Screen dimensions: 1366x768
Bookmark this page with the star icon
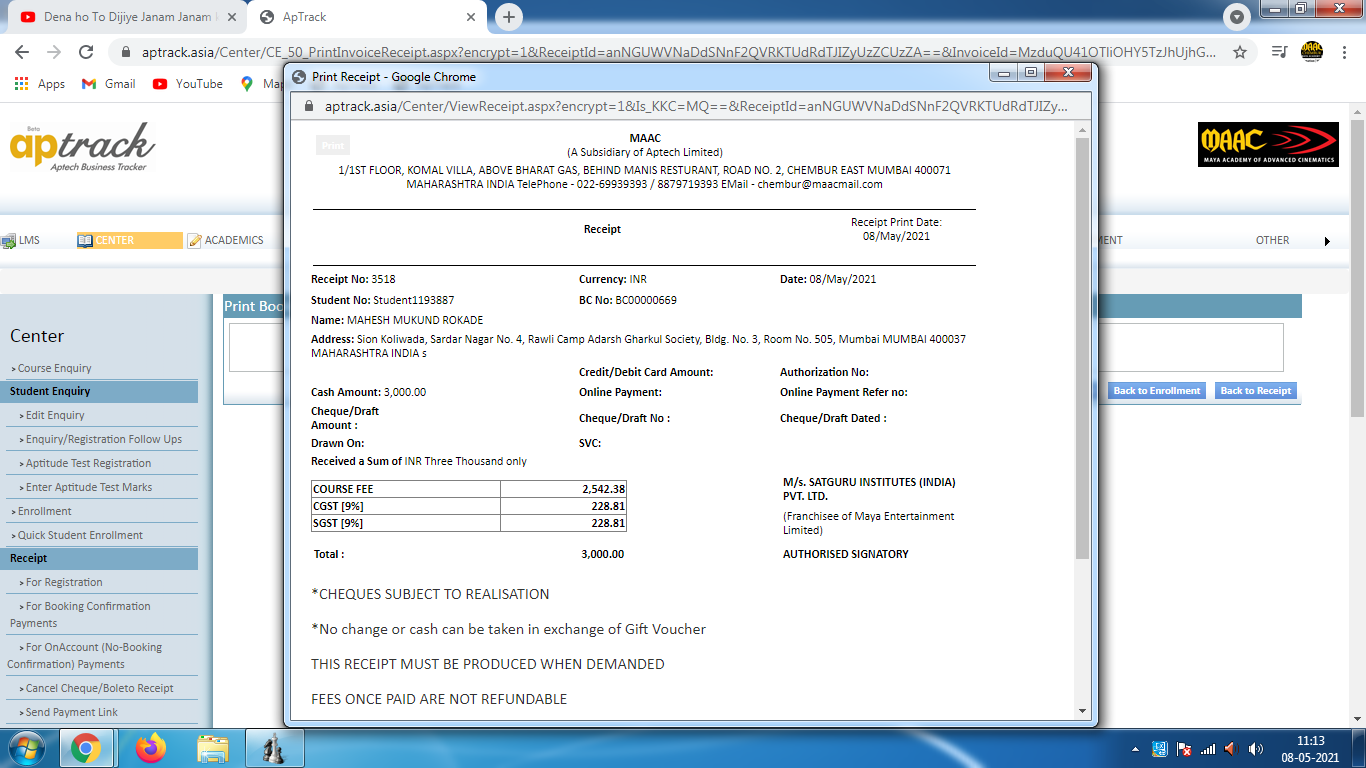tap(1240, 52)
